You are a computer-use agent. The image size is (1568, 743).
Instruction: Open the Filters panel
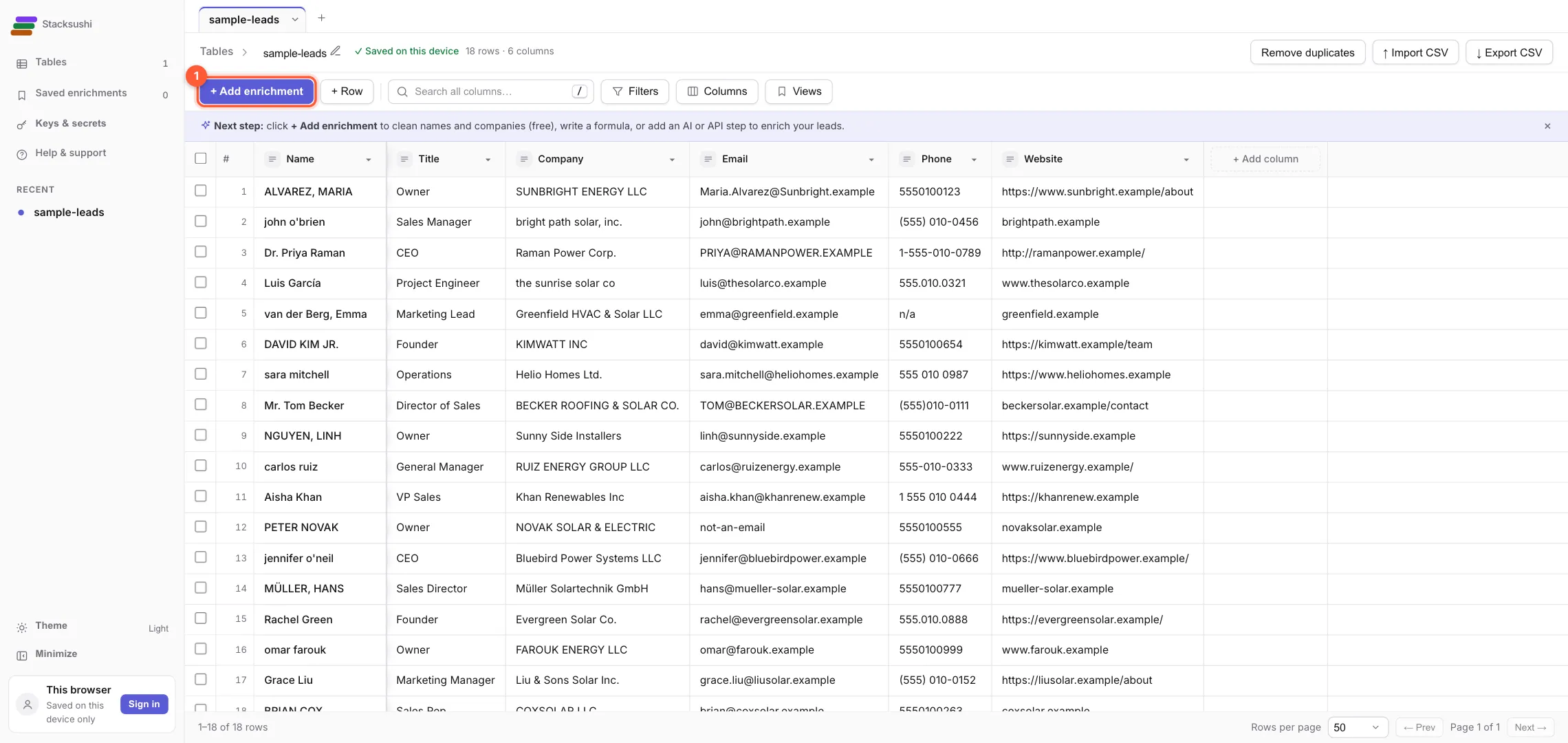point(635,91)
